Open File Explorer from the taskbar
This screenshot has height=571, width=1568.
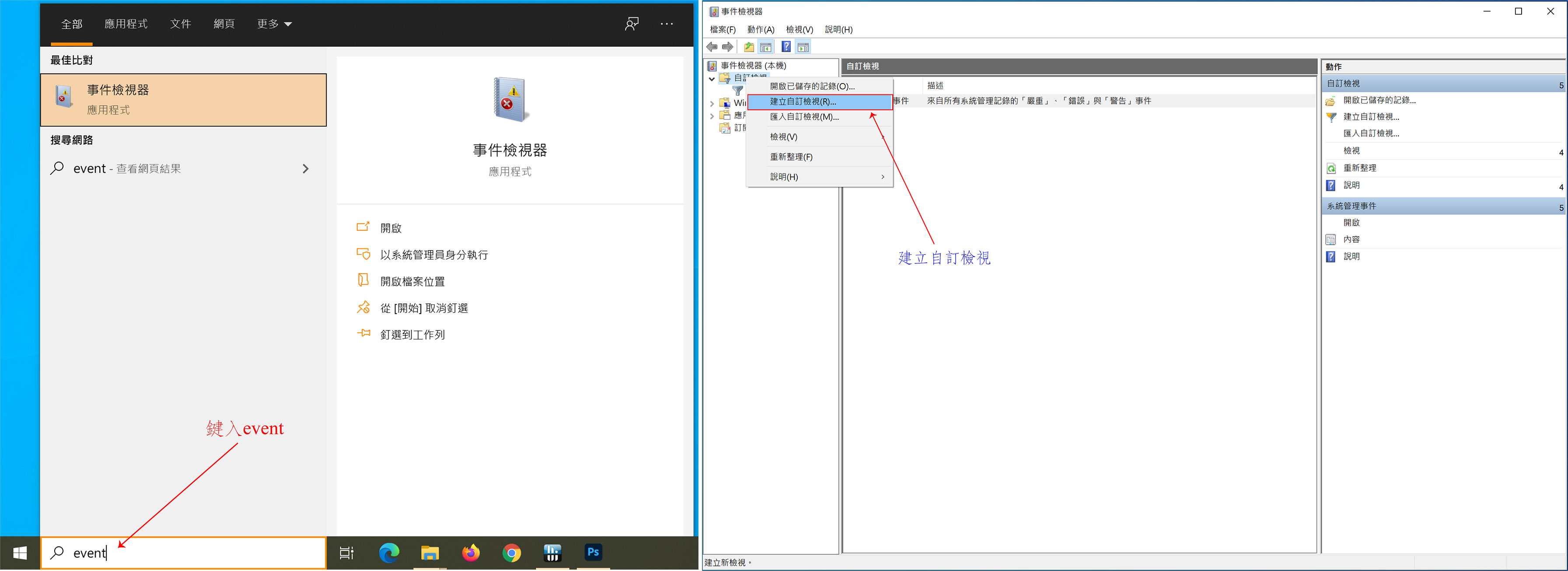(430, 553)
